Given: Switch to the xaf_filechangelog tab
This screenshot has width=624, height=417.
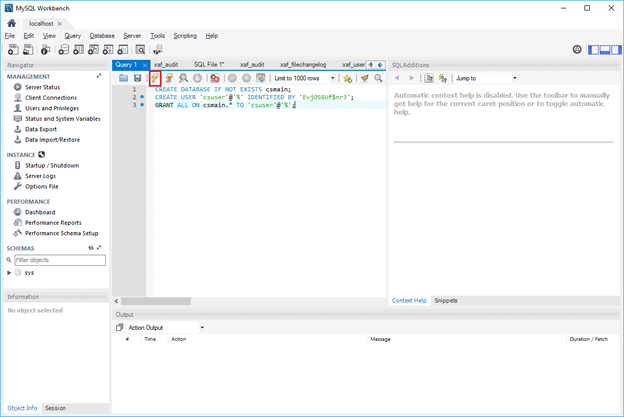Looking at the screenshot, I should tap(303, 64).
